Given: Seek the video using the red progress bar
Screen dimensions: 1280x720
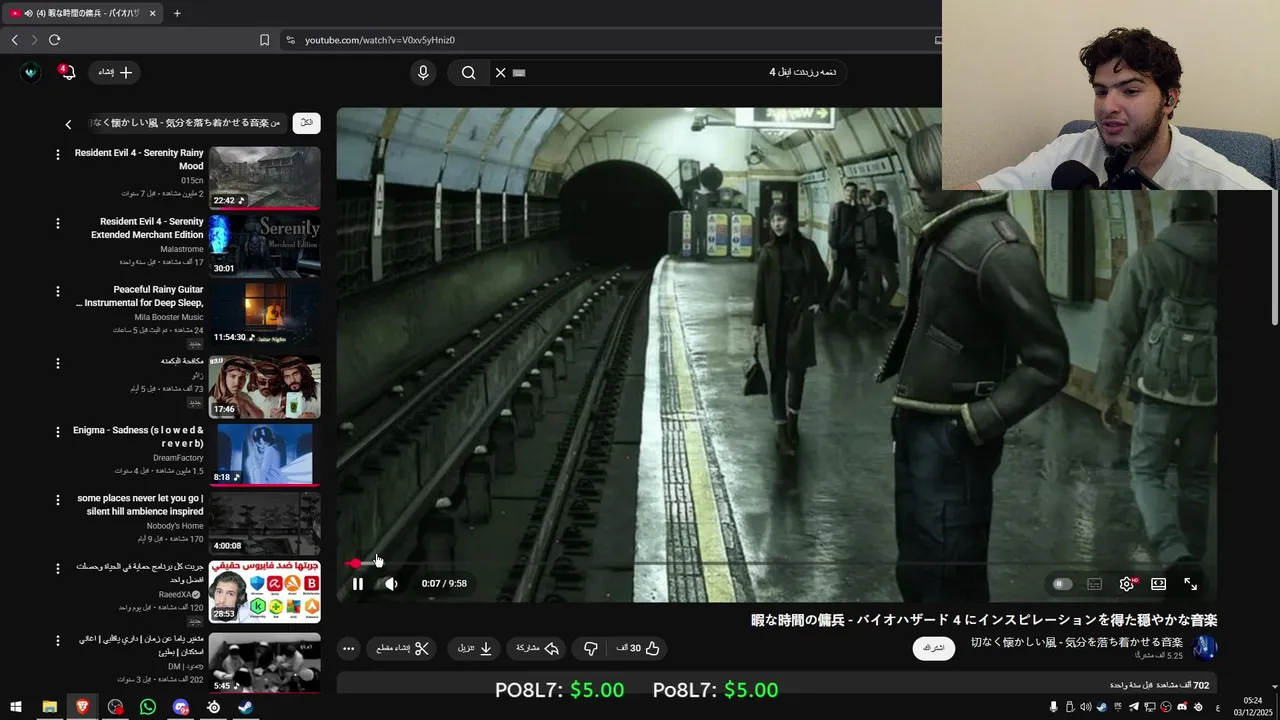Looking at the screenshot, I should click(777, 563).
